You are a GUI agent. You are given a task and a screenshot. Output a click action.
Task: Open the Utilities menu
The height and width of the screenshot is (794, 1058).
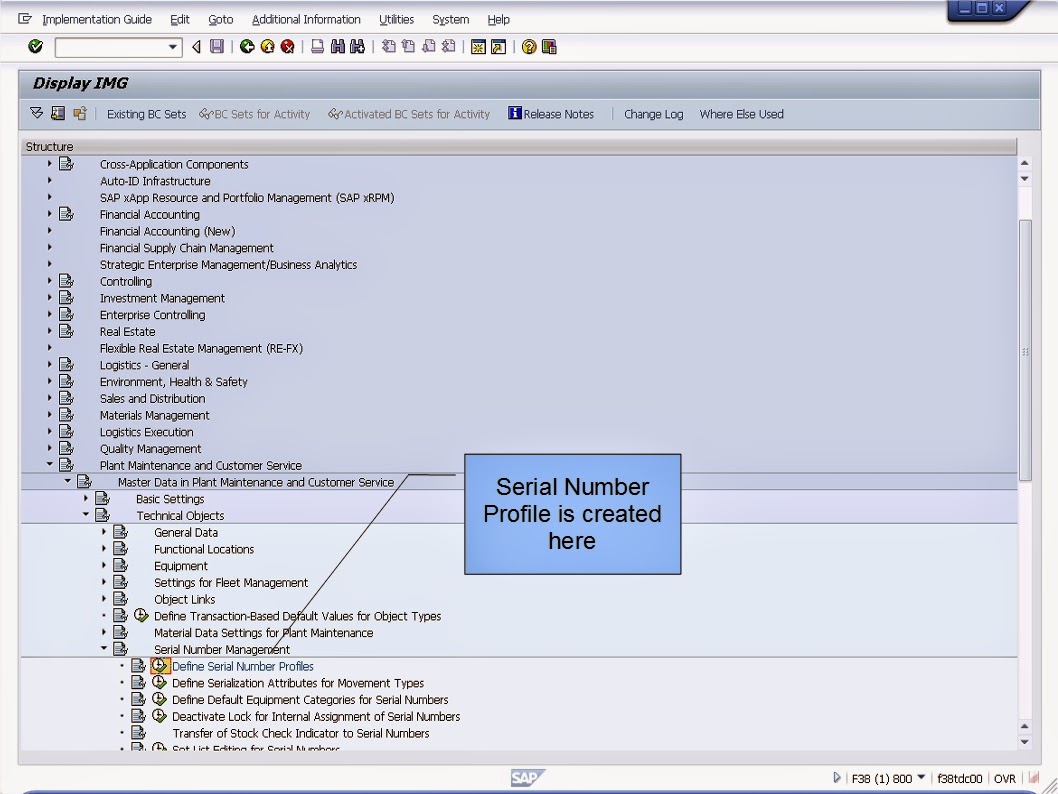pyautogui.click(x=396, y=19)
